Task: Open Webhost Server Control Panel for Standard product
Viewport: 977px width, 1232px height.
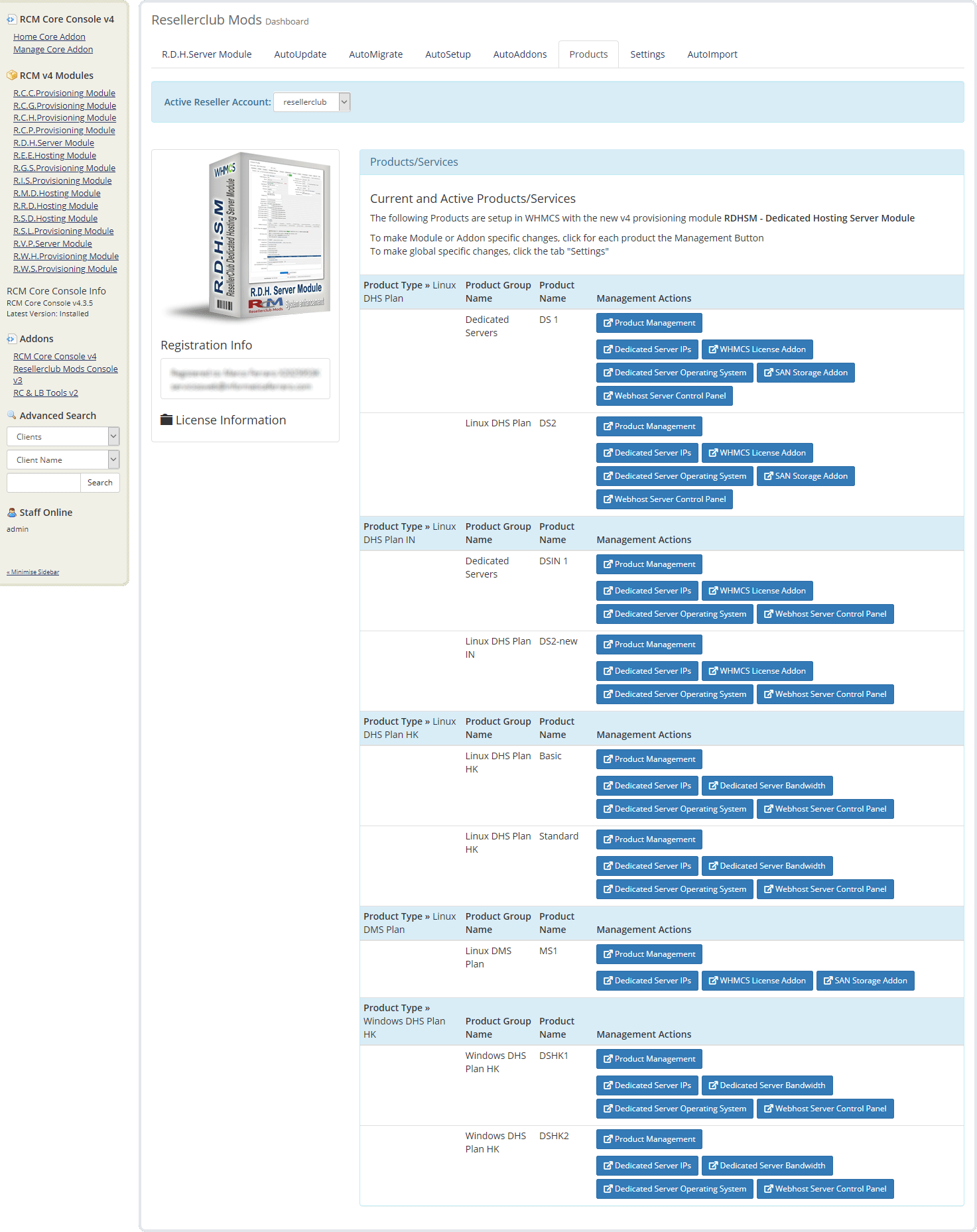Action: point(825,889)
